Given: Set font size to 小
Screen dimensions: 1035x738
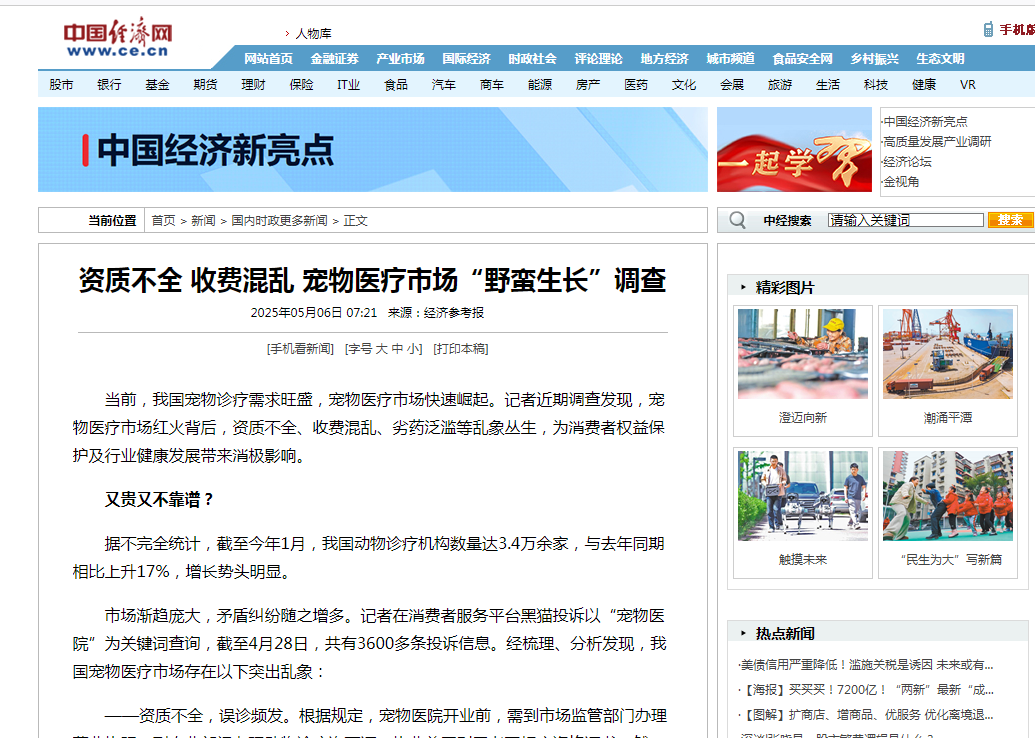Looking at the screenshot, I should 413,349.
